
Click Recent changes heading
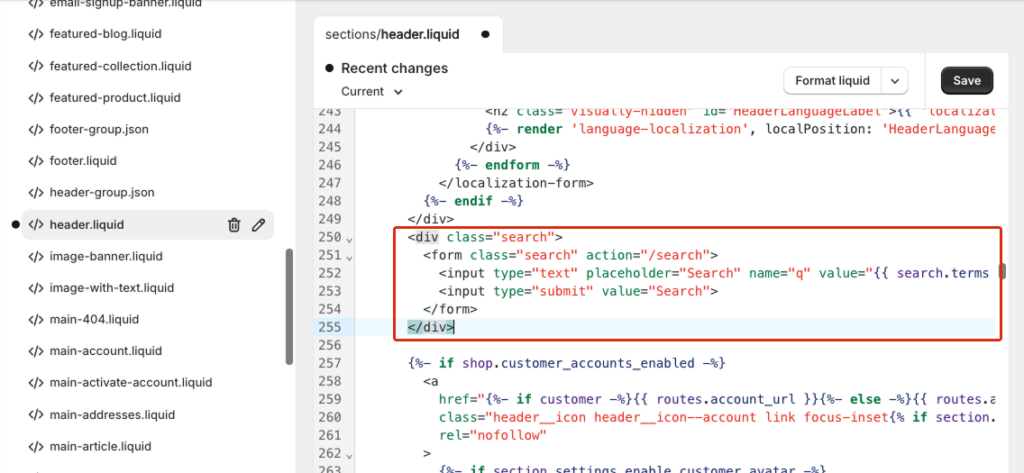tap(394, 68)
